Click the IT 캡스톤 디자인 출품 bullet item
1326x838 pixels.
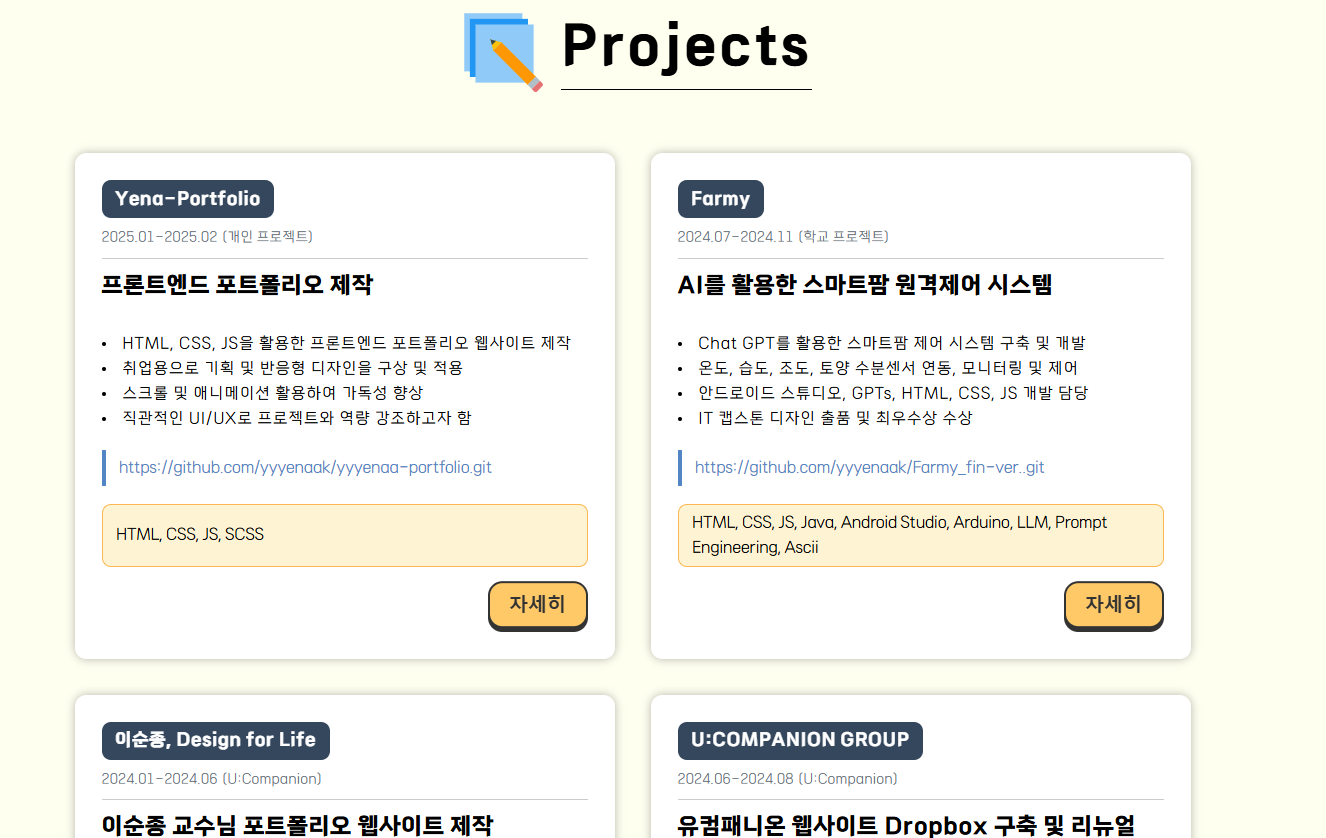pos(835,418)
